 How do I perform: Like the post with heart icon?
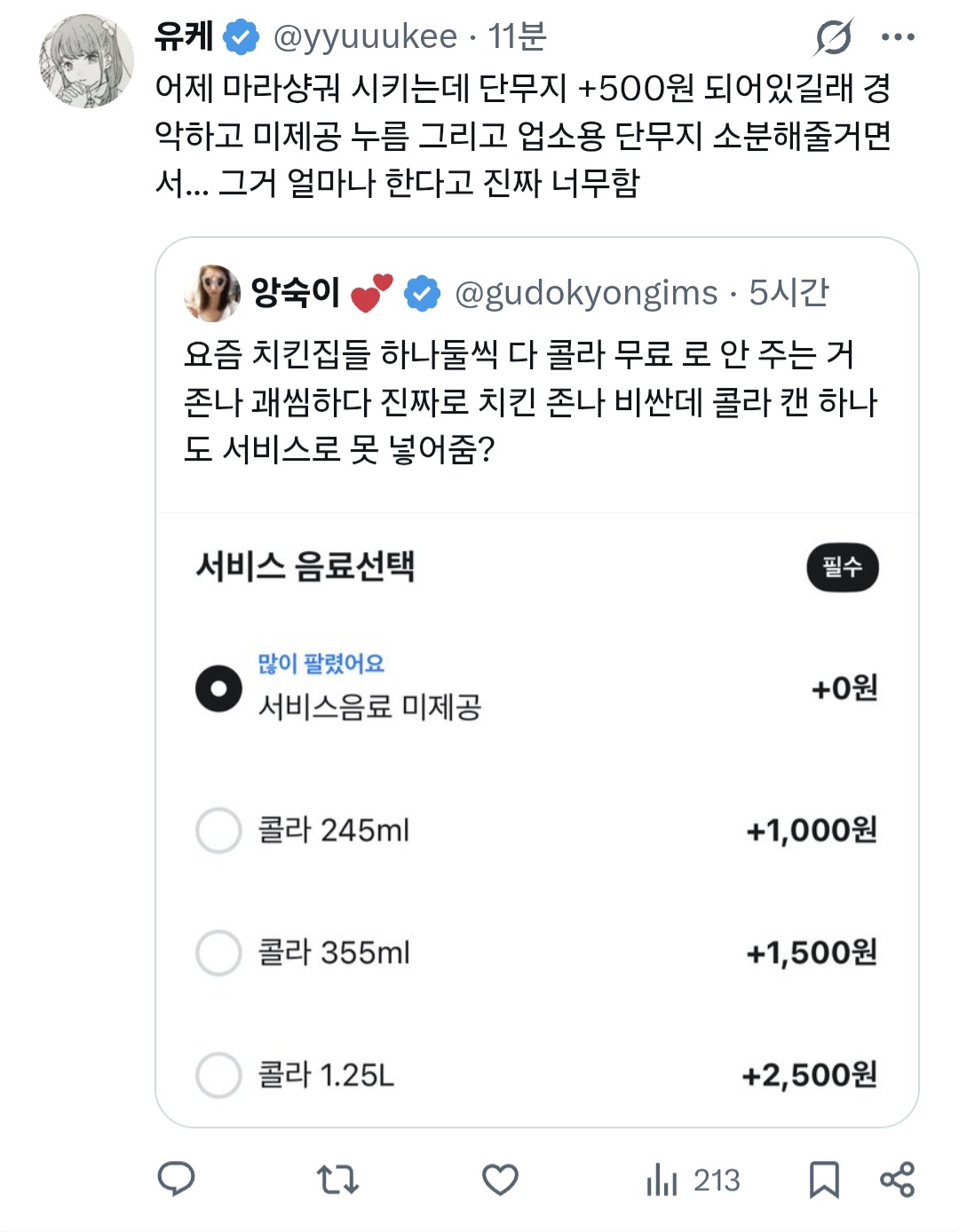(x=500, y=1180)
